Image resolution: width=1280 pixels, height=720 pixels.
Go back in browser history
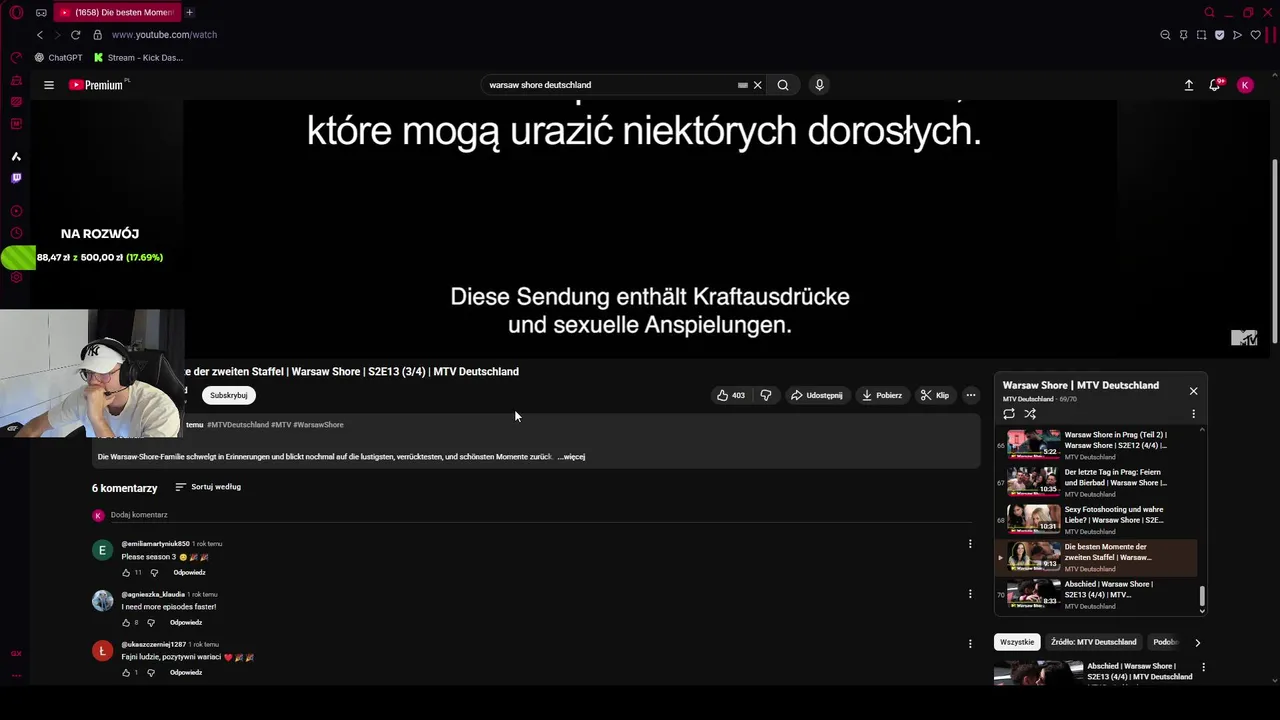pos(39,34)
